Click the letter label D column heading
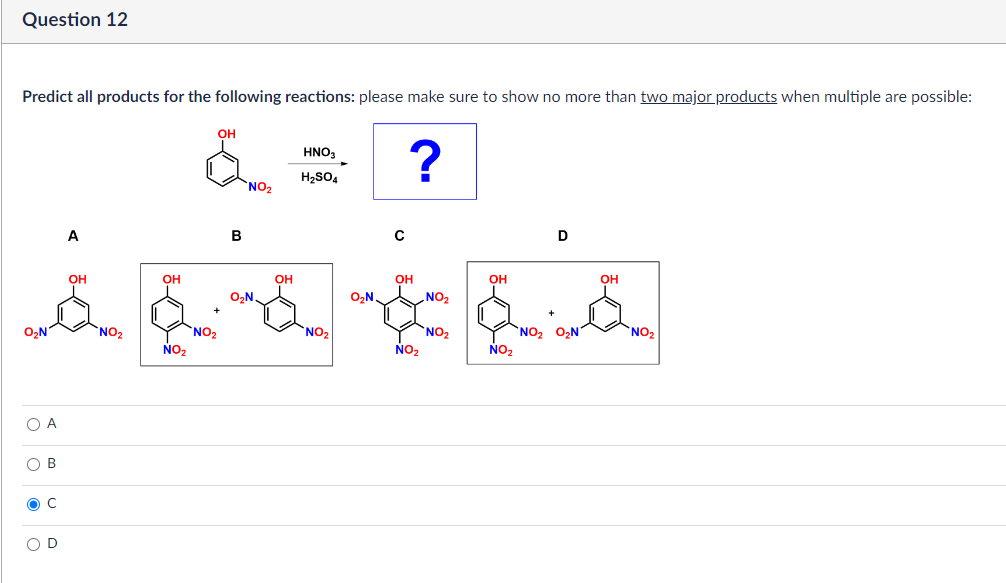This screenshot has height=583, width=1006. pyautogui.click(x=562, y=236)
